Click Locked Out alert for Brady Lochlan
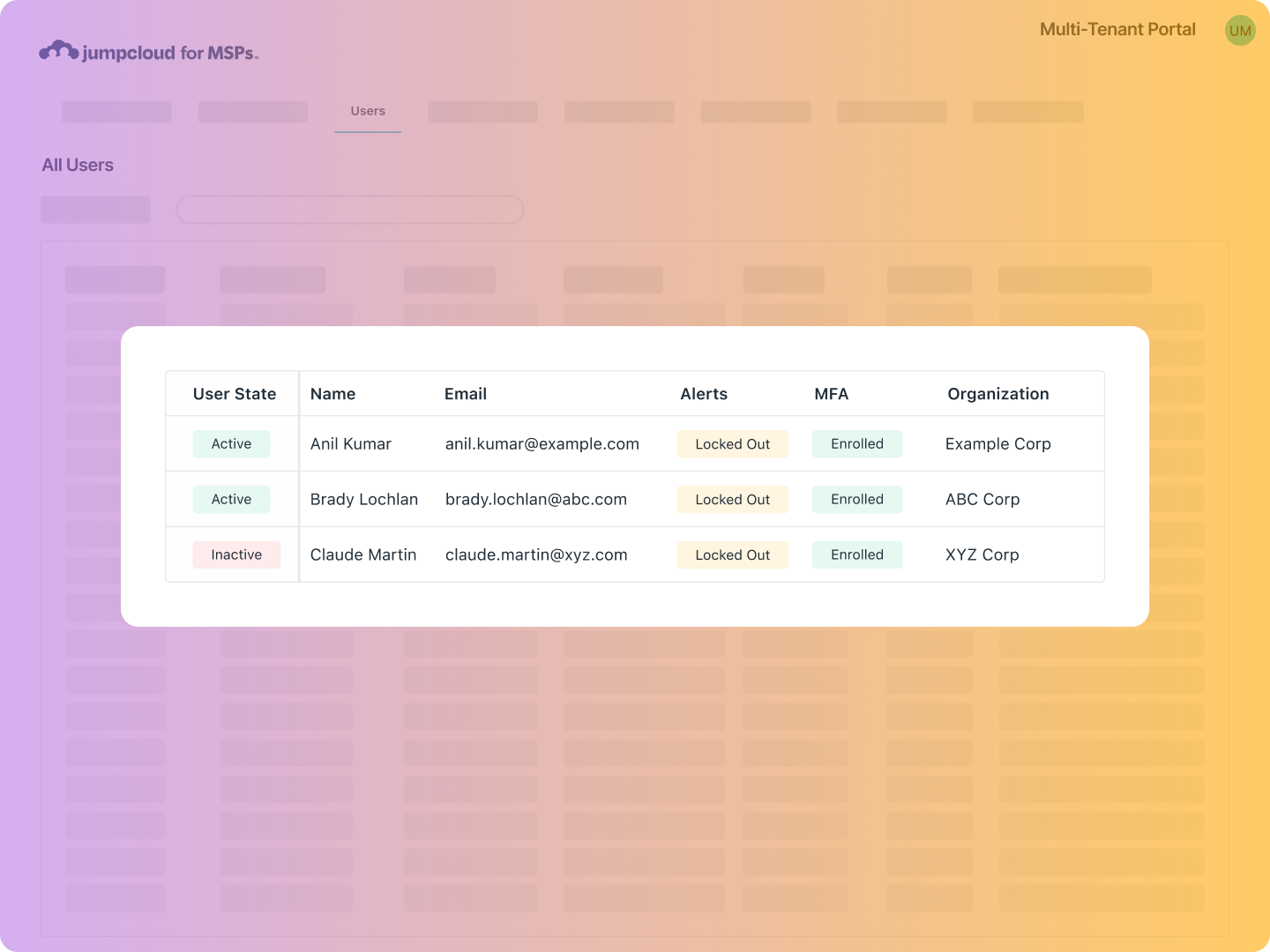Image resolution: width=1270 pixels, height=952 pixels. point(733,500)
